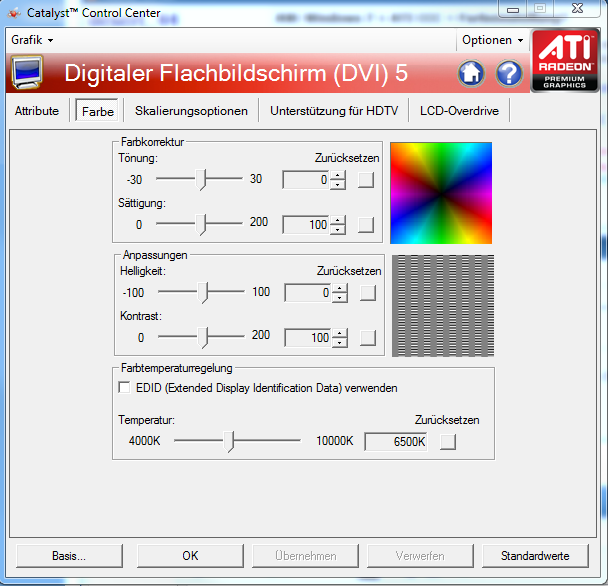Reset Sättigung with its Zurücksetzen button
Screen dimensions: 608x586
pos(366,225)
